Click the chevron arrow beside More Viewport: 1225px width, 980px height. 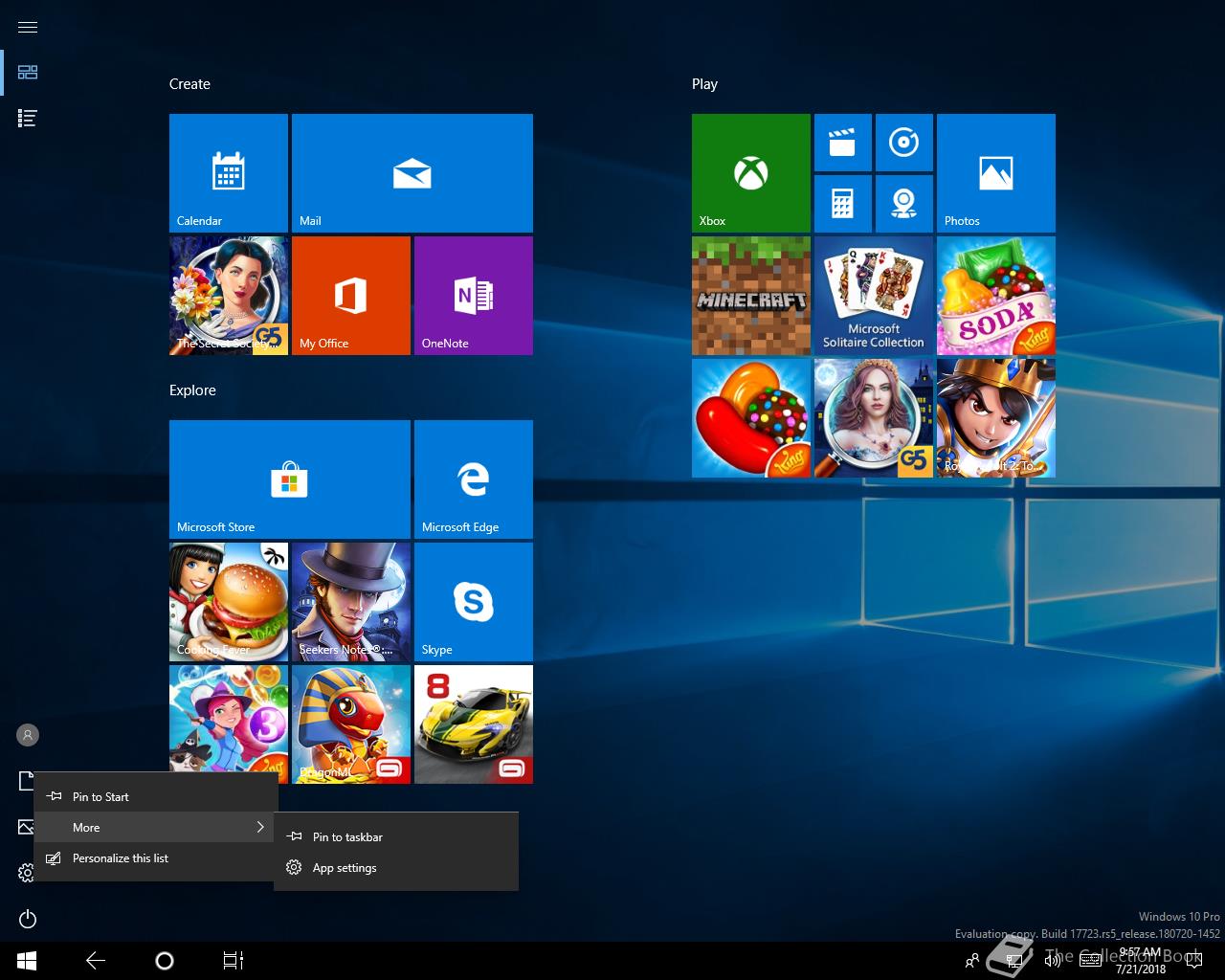[x=260, y=827]
